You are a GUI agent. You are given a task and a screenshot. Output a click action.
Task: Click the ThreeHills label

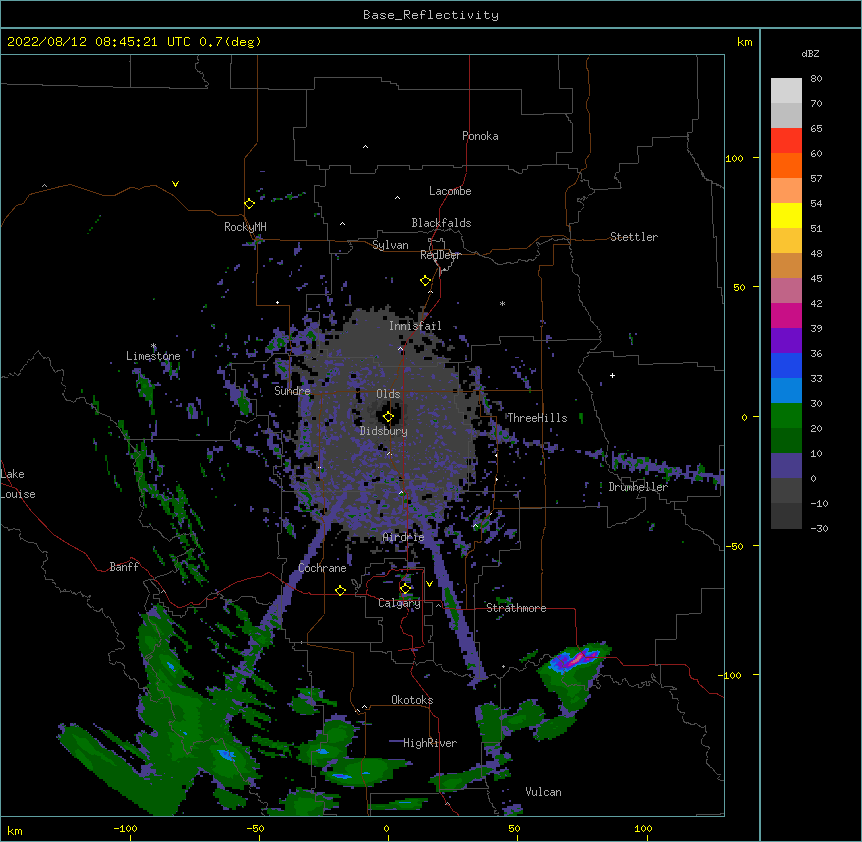point(537,418)
